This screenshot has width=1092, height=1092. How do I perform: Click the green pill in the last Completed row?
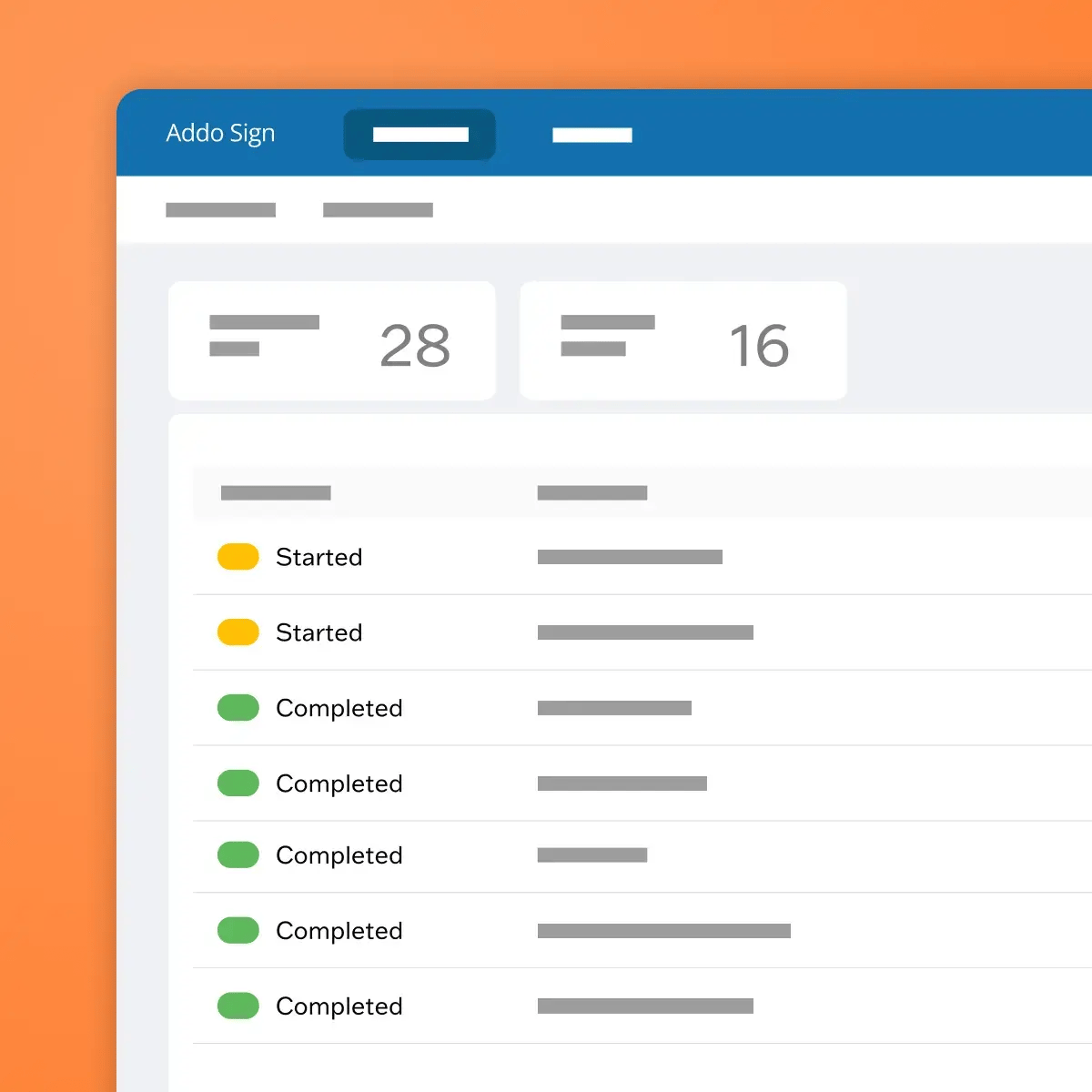click(238, 1006)
